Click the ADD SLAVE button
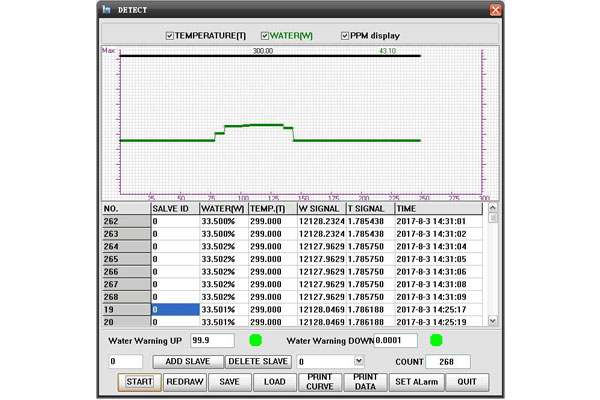The width and height of the screenshot is (600, 400). point(186,361)
